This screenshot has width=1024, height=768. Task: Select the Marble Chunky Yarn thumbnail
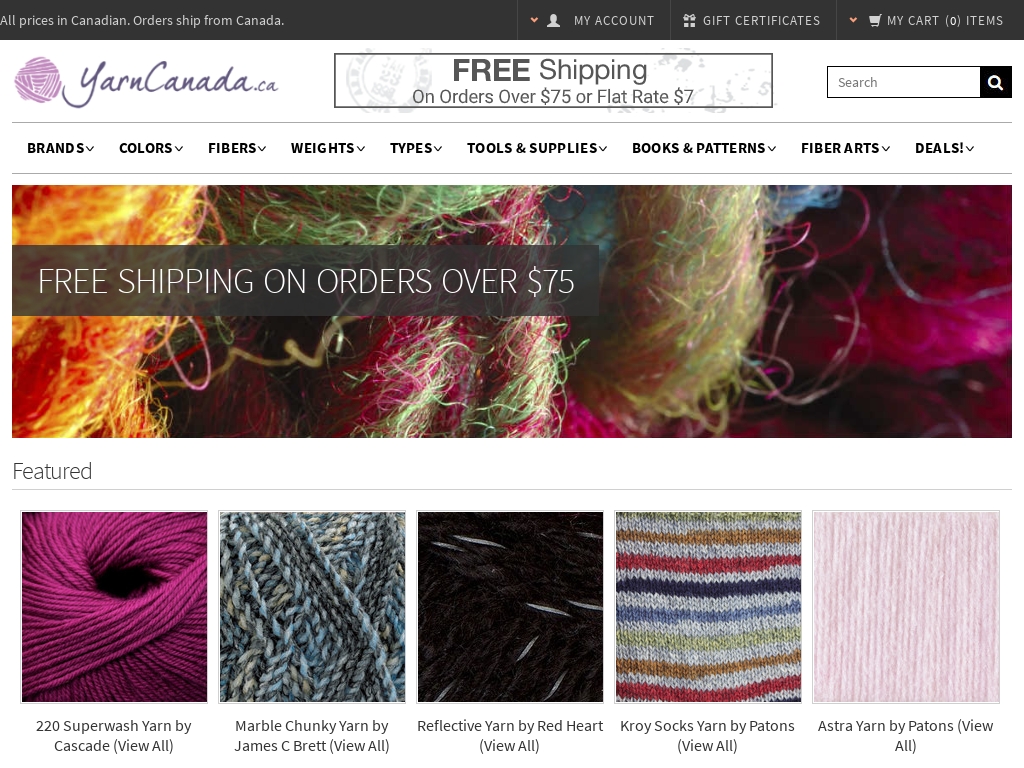click(x=312, y=607)
